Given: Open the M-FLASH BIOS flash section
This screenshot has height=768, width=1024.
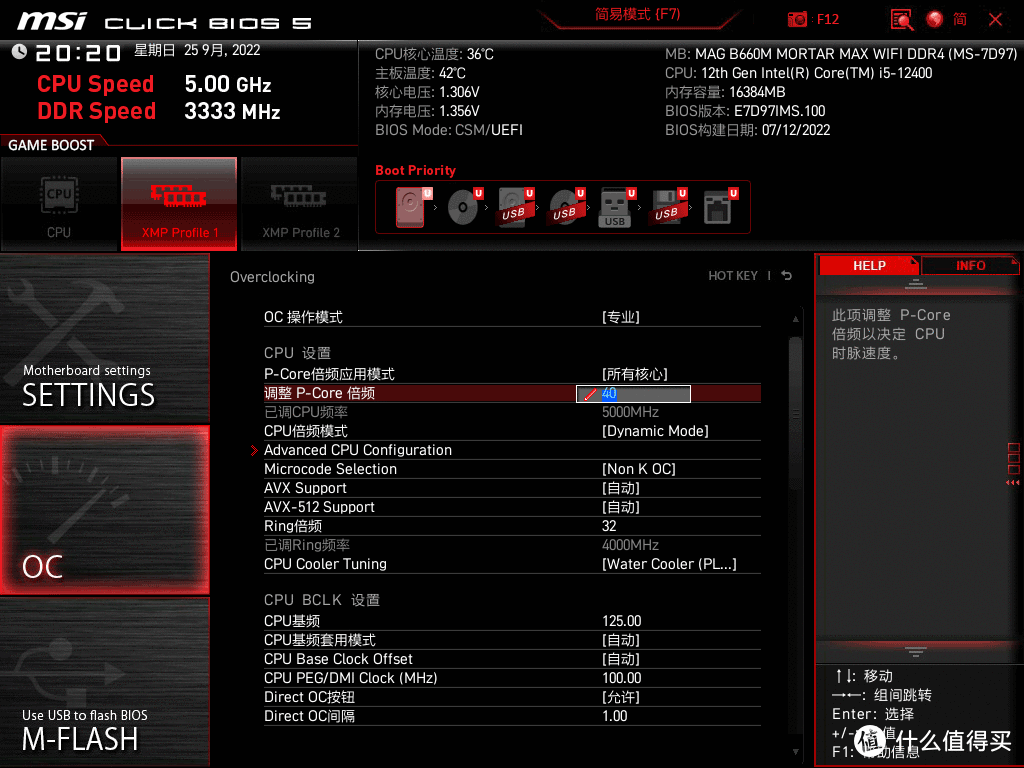Looking at the screenshot, I should [x=104, y=682].
